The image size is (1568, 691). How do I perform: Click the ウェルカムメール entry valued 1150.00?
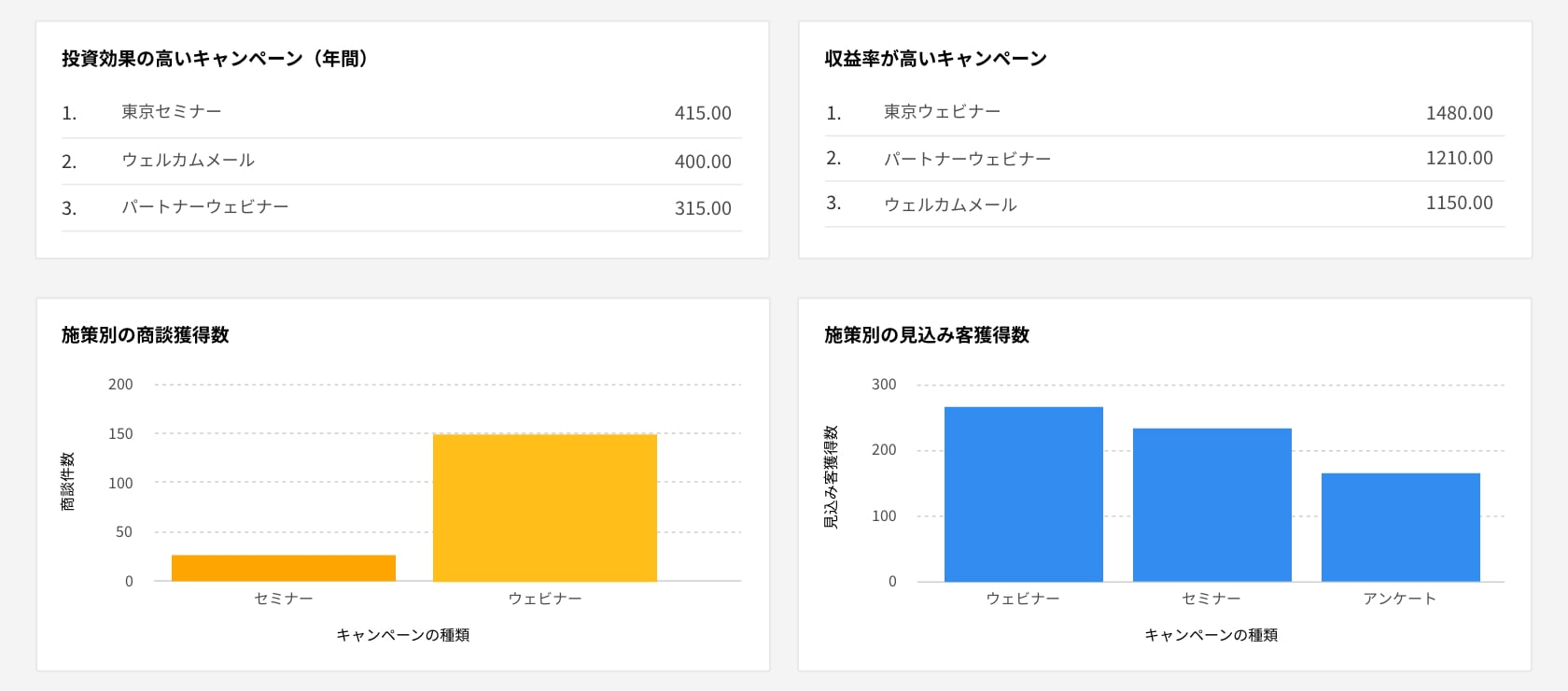(x=950, y=204)
